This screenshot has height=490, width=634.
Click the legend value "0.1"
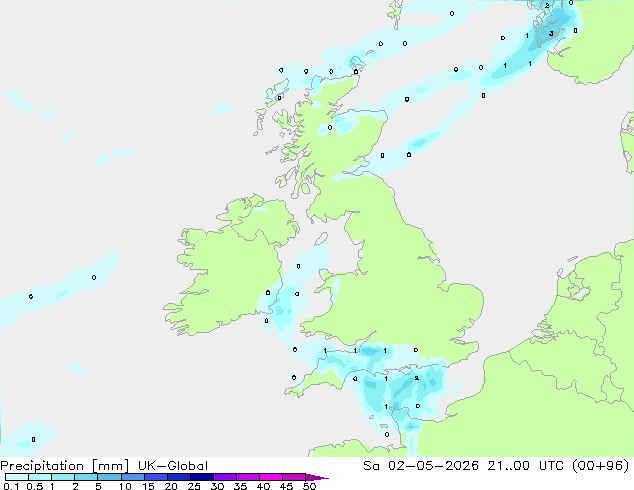11,486
